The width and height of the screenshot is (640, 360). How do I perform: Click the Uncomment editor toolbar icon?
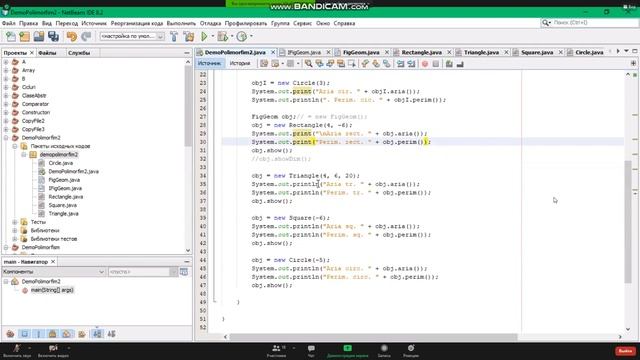tap(460, 64)
